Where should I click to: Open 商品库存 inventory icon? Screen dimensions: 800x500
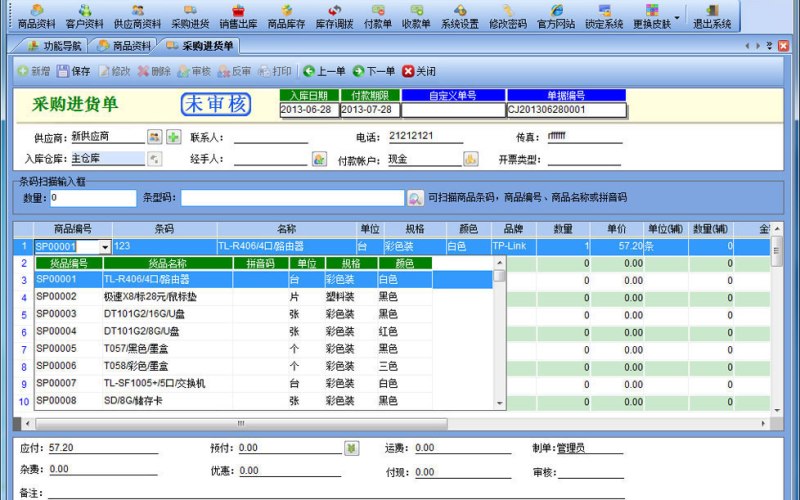tap(286, 16)
